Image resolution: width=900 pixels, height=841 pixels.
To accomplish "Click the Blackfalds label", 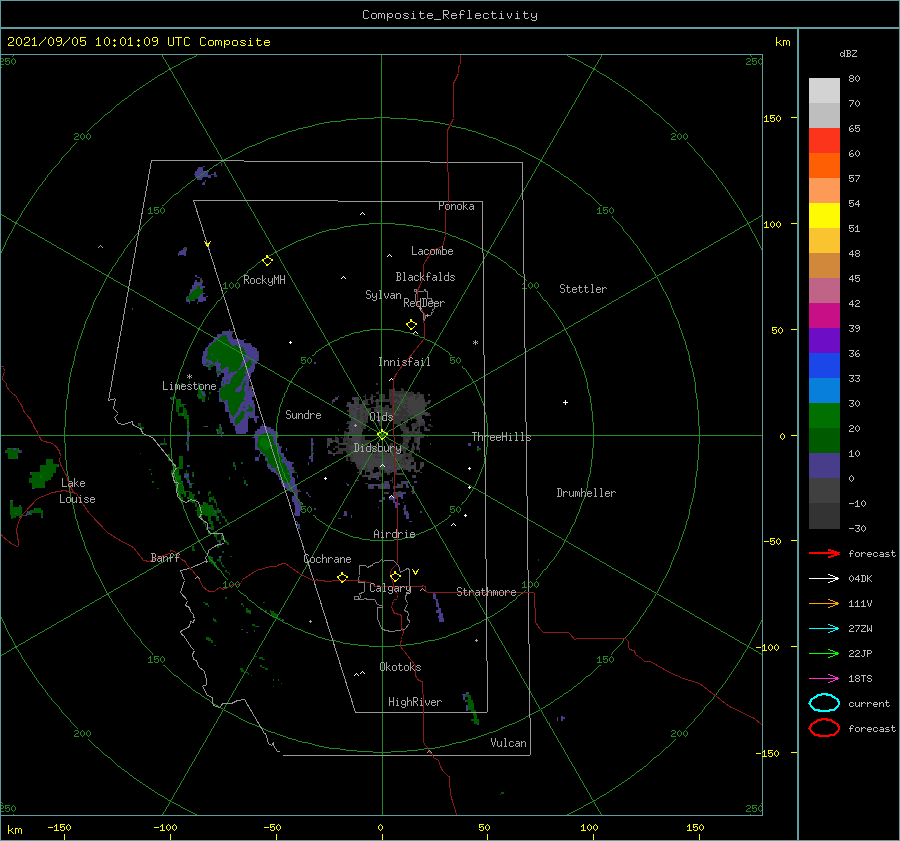I will coord(425,277).
